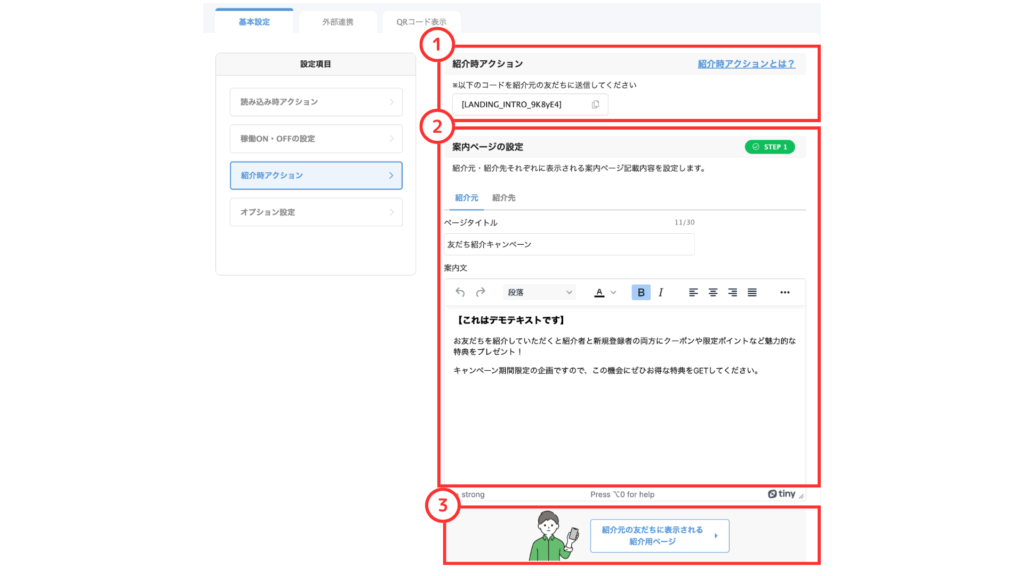Toggle italic formatting in the editor
The width and height of the screenshot is (1024, 576).
661,292
